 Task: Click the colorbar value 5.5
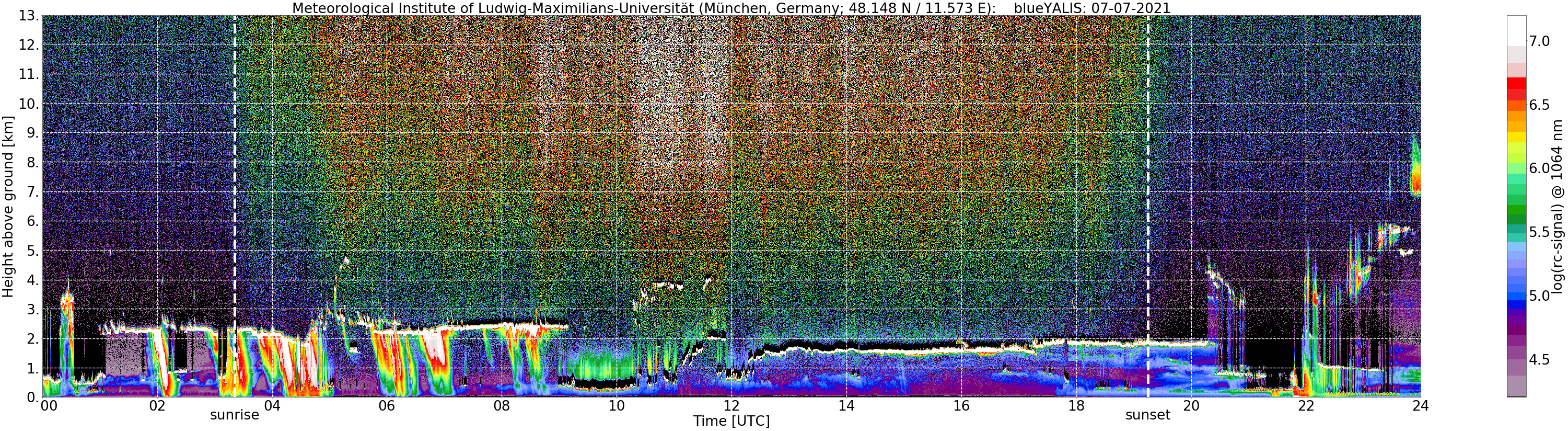[1539, 232]
